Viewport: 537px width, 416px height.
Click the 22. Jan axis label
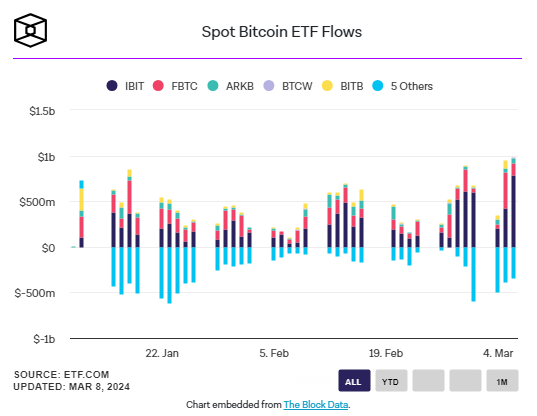[162, 353]
